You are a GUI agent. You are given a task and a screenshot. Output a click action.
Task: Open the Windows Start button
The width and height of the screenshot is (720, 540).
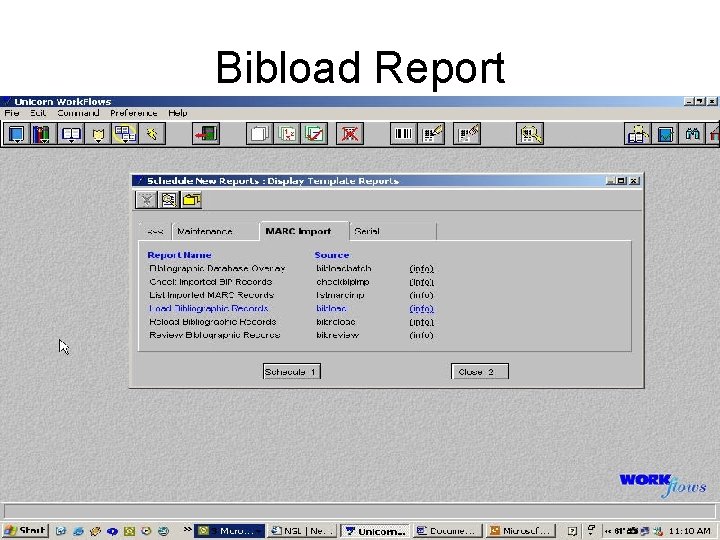(x=25, y=531)
